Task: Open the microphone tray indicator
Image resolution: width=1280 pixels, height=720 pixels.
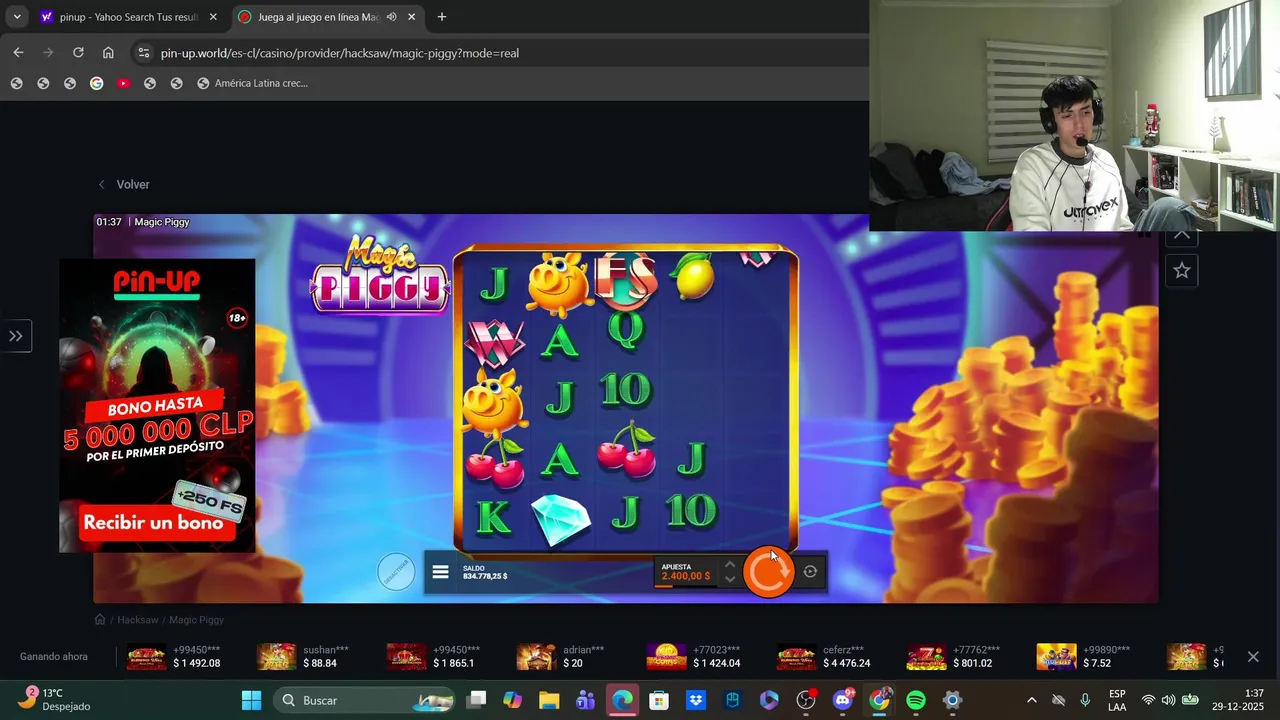Action: click(1085, 700)
